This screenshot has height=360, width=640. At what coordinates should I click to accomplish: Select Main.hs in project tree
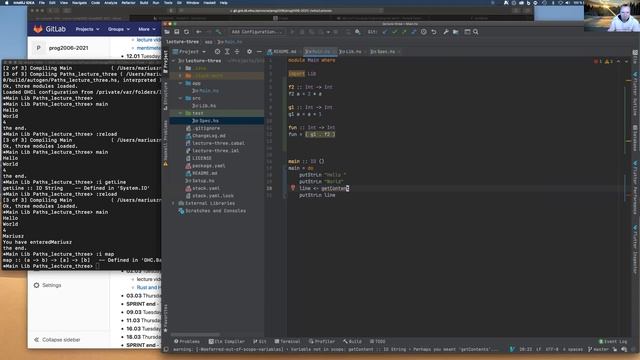[x=205, y=91]
